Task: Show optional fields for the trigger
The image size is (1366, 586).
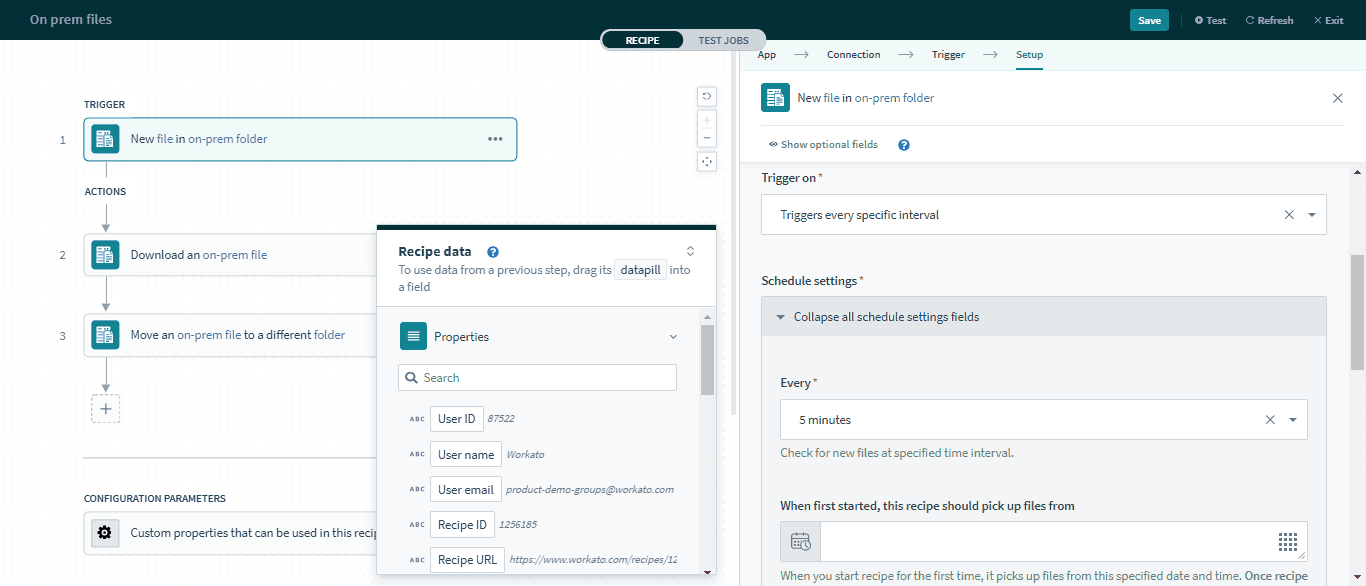Action: 823,145
